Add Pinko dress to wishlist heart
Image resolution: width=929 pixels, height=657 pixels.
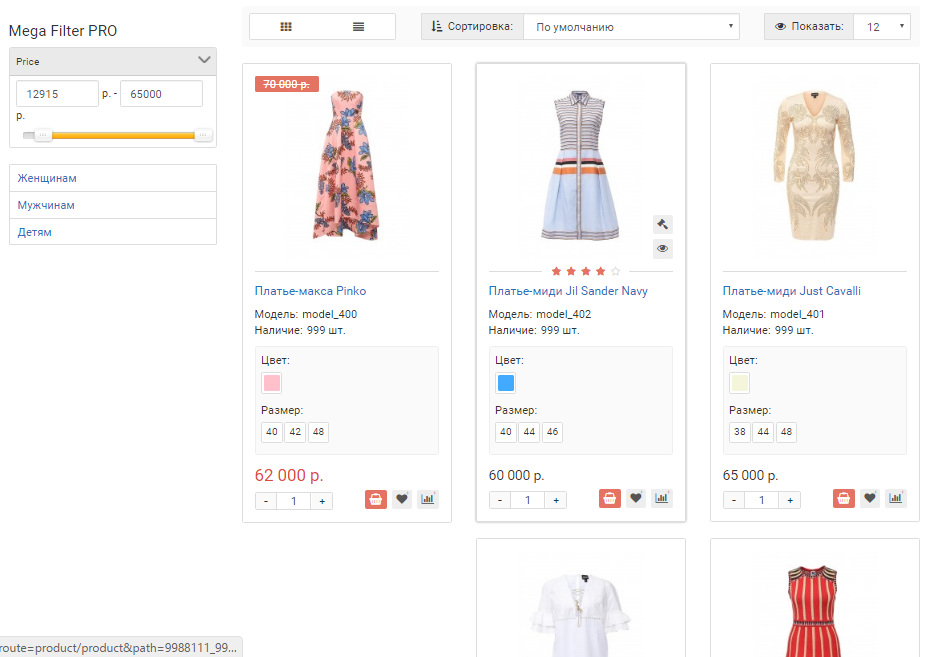click(x=402, y=499)
